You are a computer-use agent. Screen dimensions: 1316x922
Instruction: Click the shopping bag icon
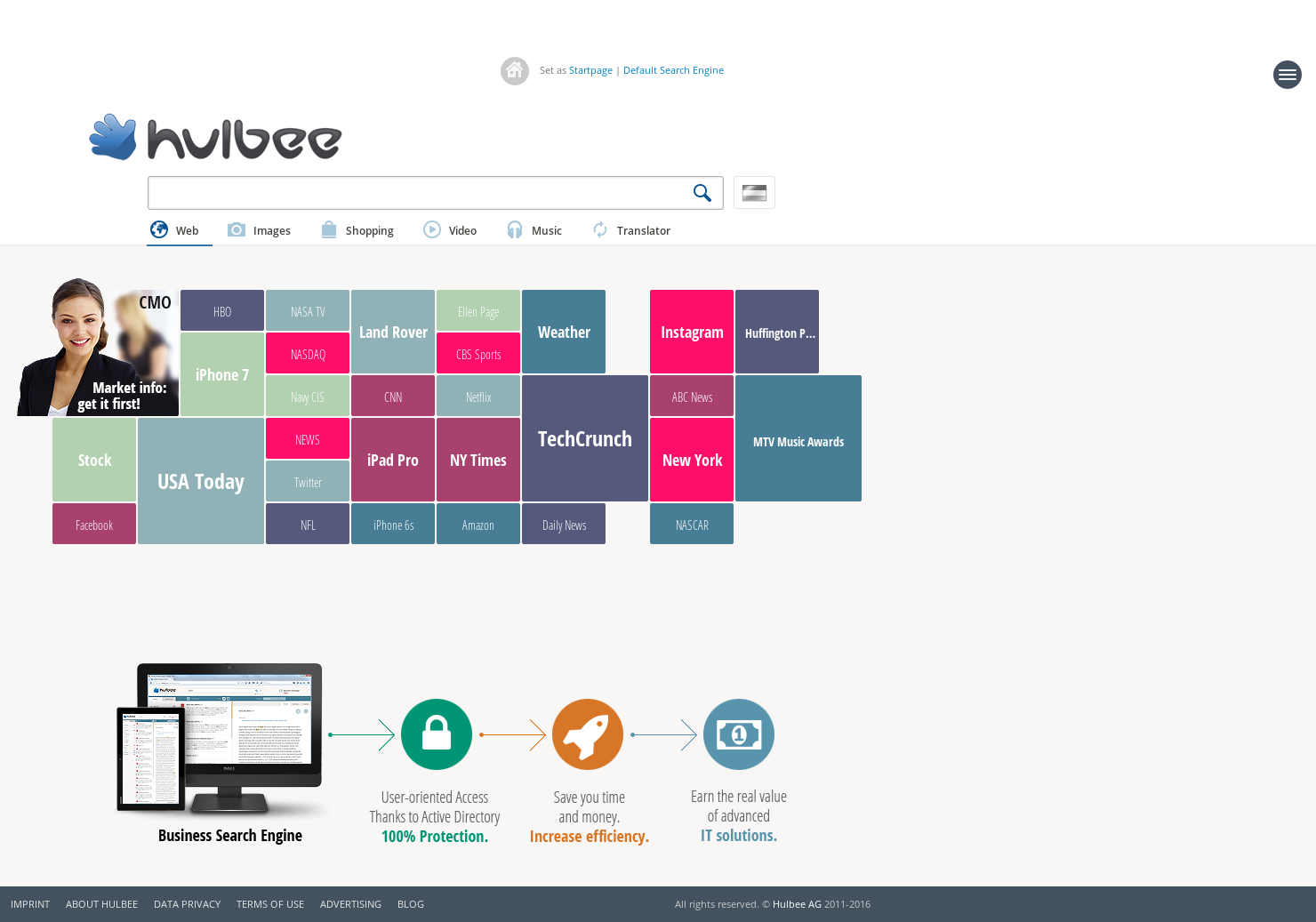(x=329, y=229)
